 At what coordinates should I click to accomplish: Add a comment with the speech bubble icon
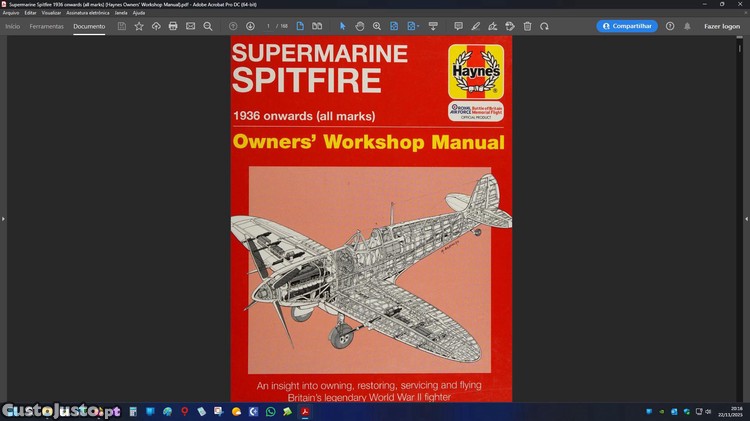point(458,26)
